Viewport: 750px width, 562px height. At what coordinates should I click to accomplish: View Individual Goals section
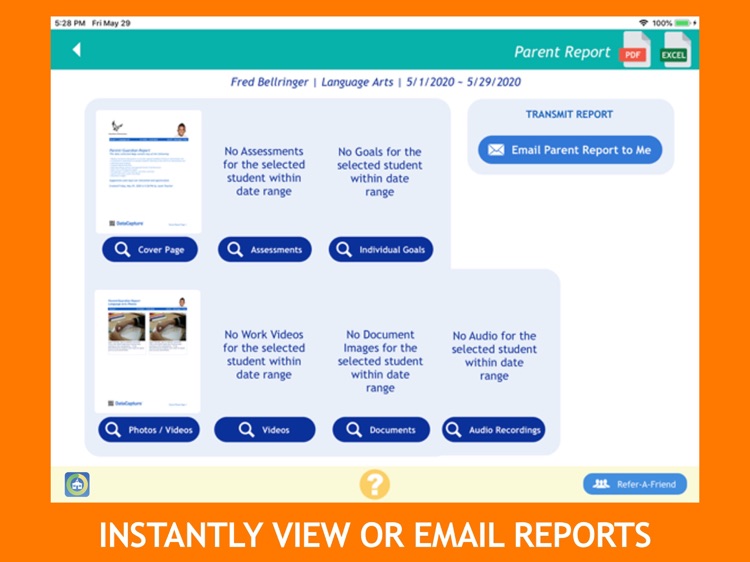(381, 250)
